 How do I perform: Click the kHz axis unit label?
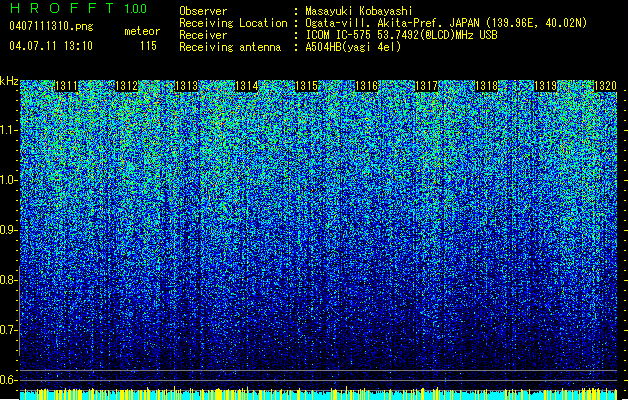click(x=9, y=81)
